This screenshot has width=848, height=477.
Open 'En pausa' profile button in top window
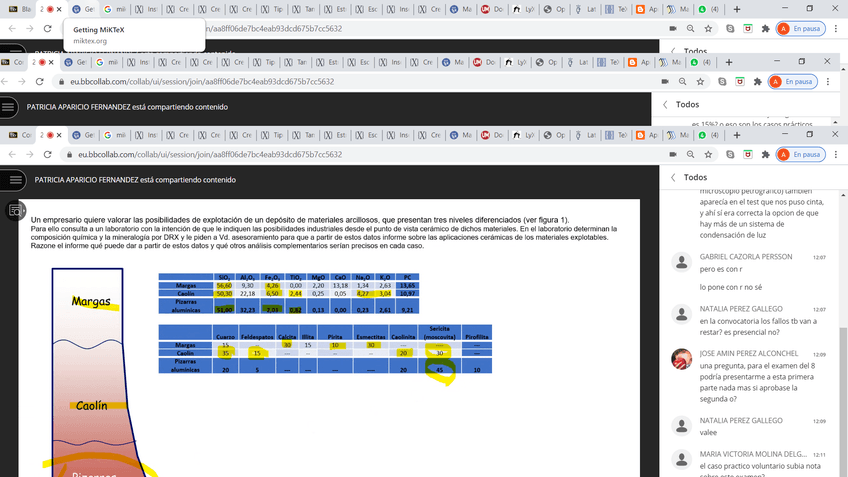800,29
